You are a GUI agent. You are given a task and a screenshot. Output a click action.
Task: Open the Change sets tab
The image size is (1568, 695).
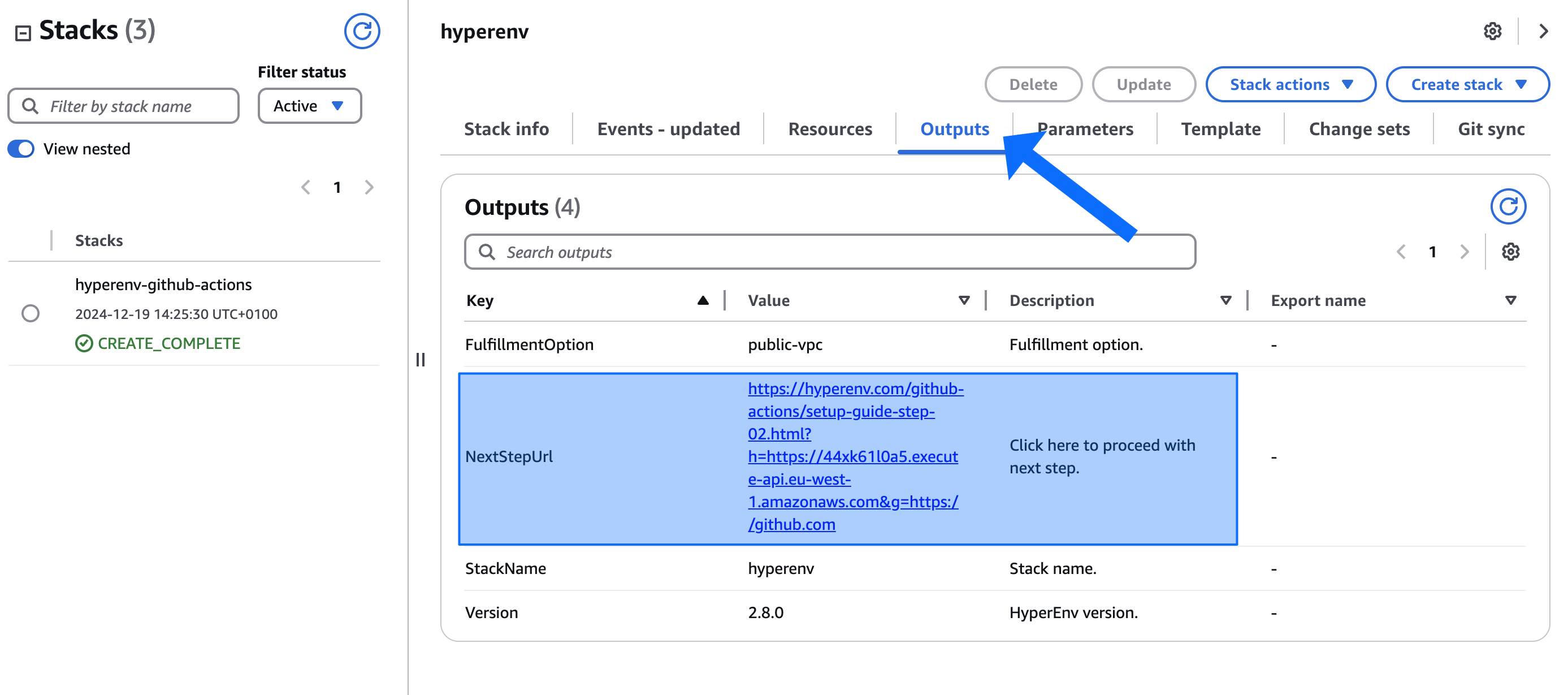1359,129
